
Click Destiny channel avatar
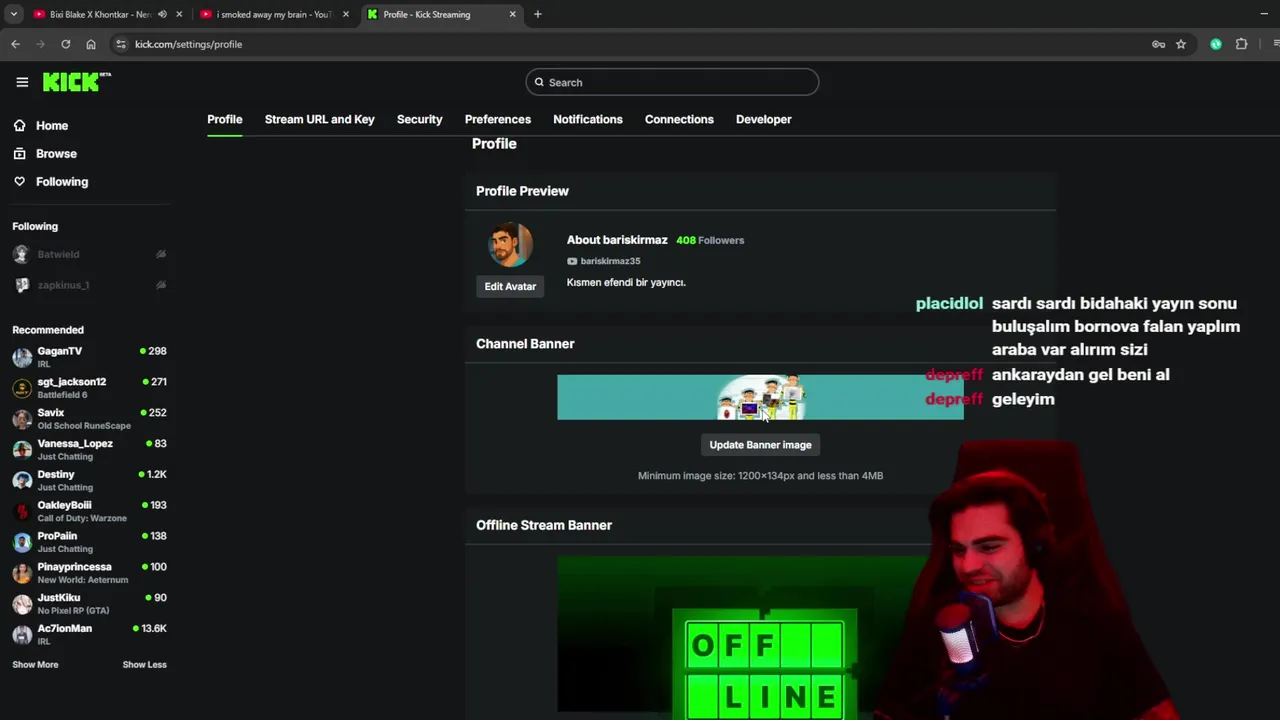click(x=22, y=480)
